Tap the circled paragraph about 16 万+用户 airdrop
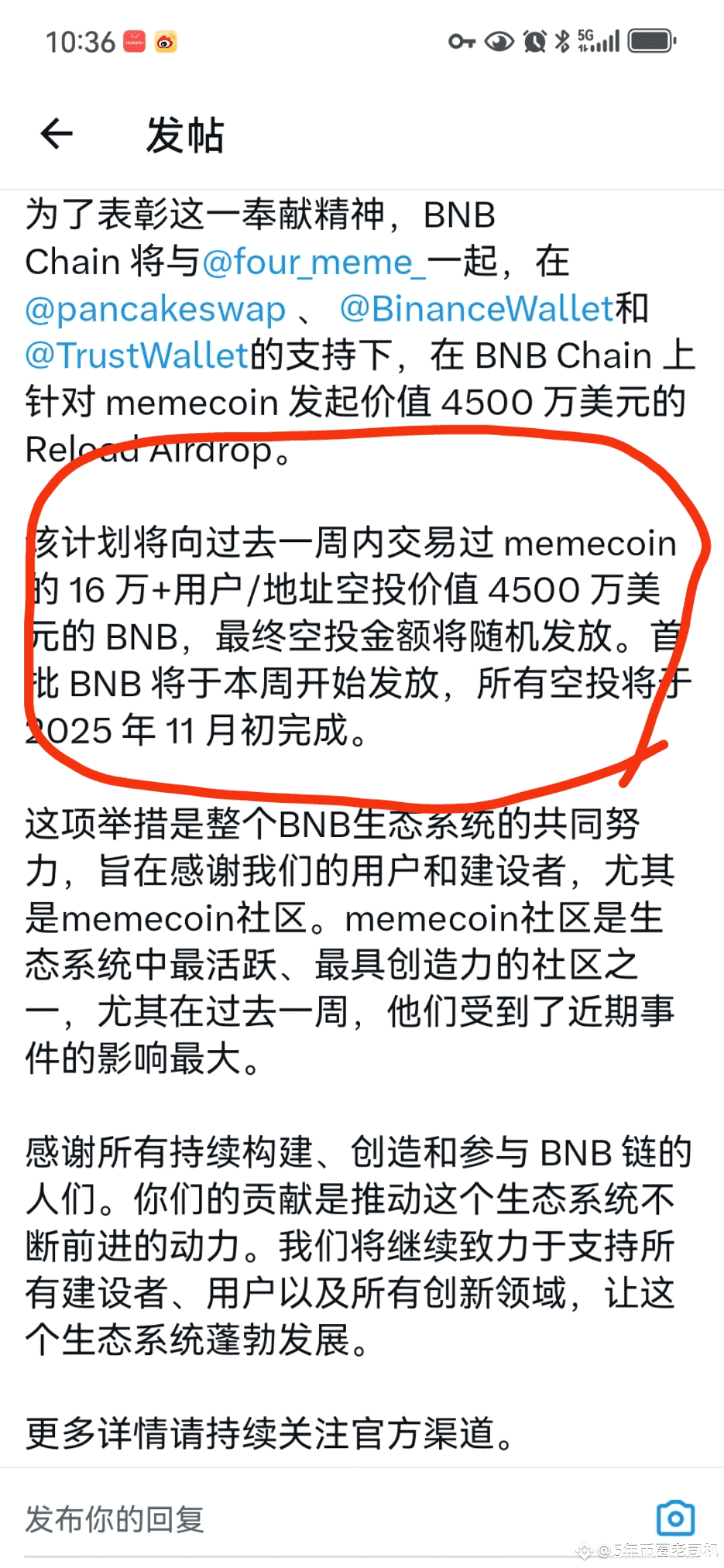Viewport: 724px width, 1568px height. click(359, 637)
